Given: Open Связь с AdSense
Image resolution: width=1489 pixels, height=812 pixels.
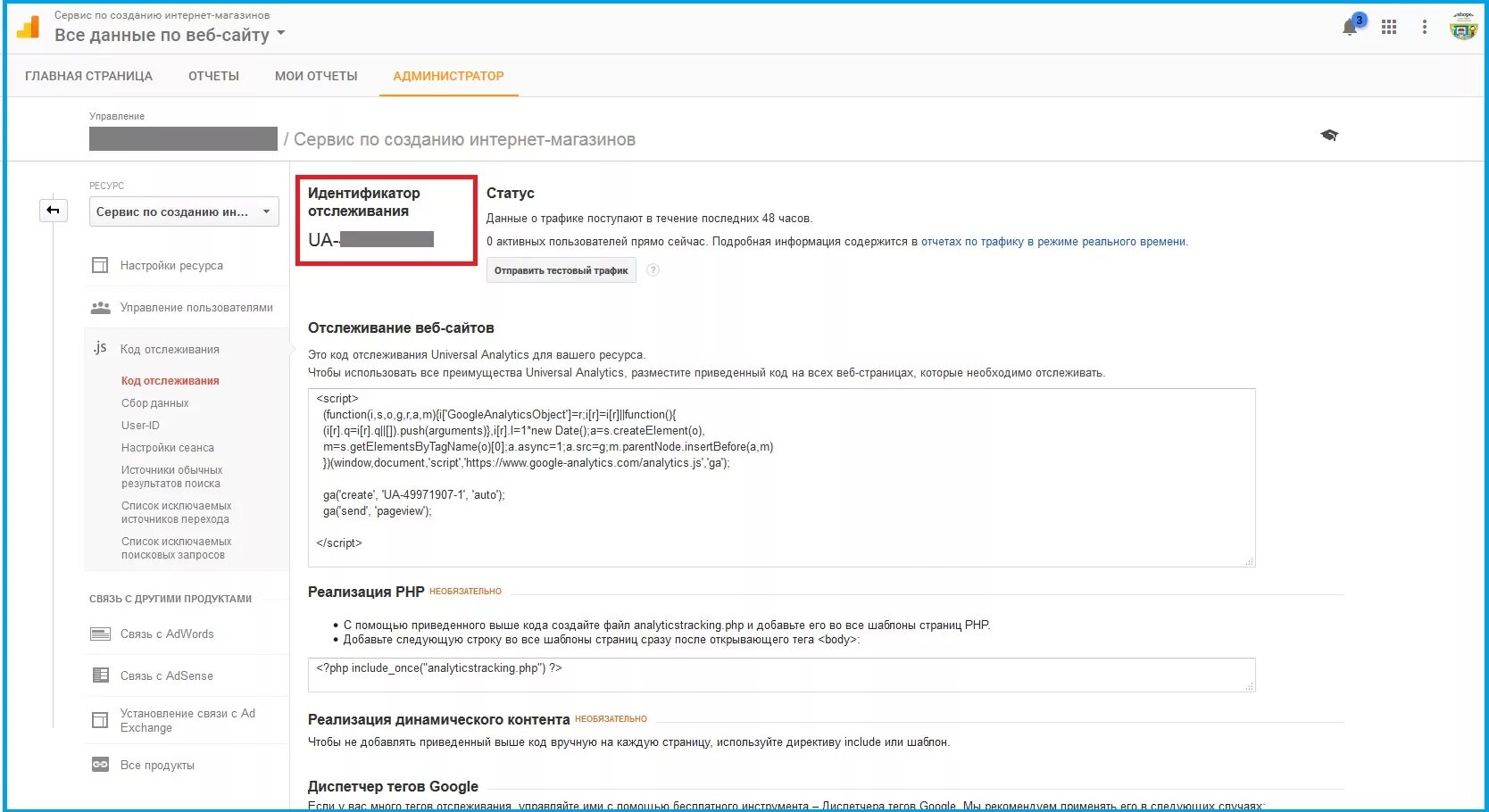Looking at the screenshot, I should point(167,676).
